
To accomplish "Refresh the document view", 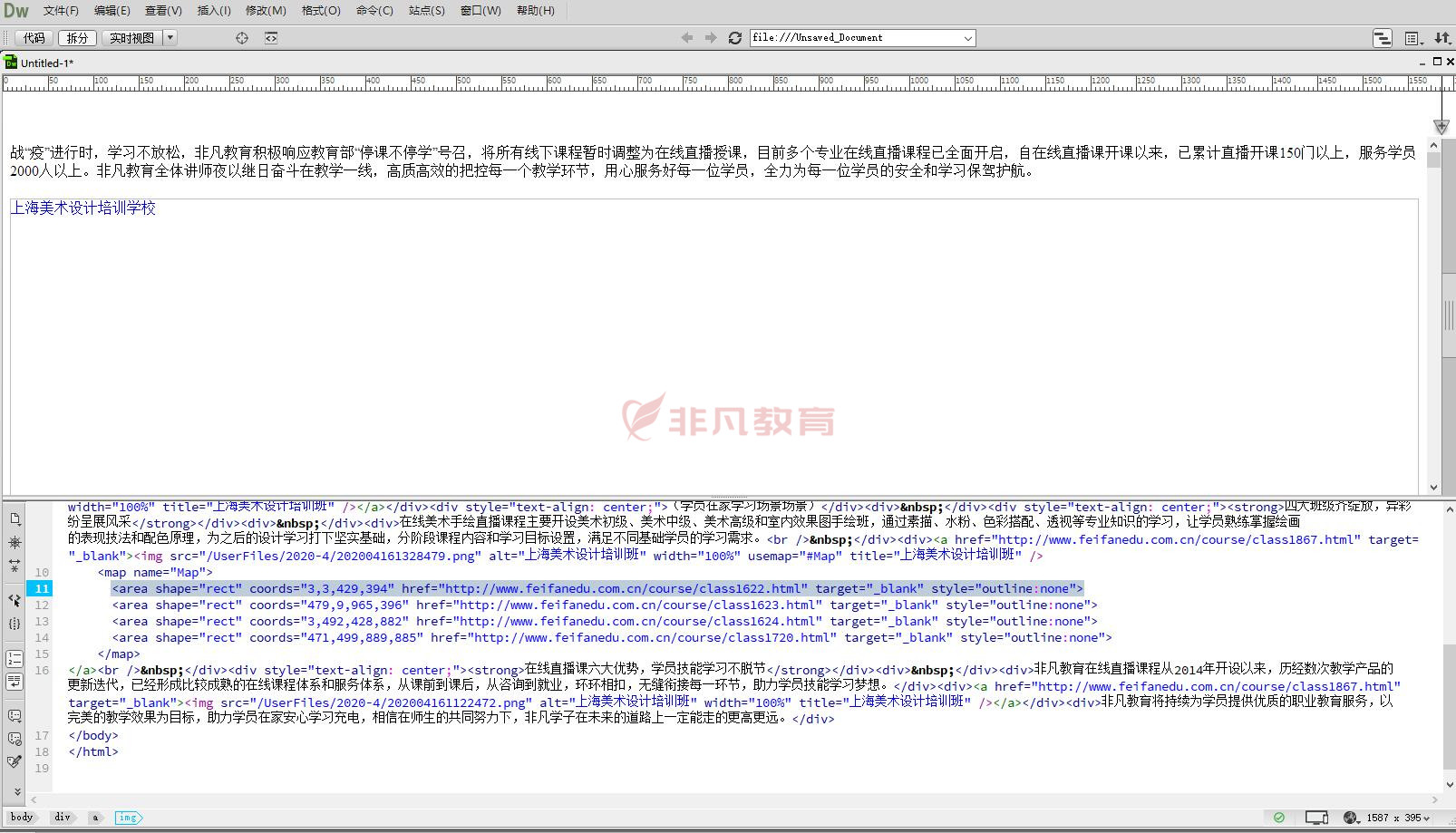I will pyautogui.click(x=735, y=38).
